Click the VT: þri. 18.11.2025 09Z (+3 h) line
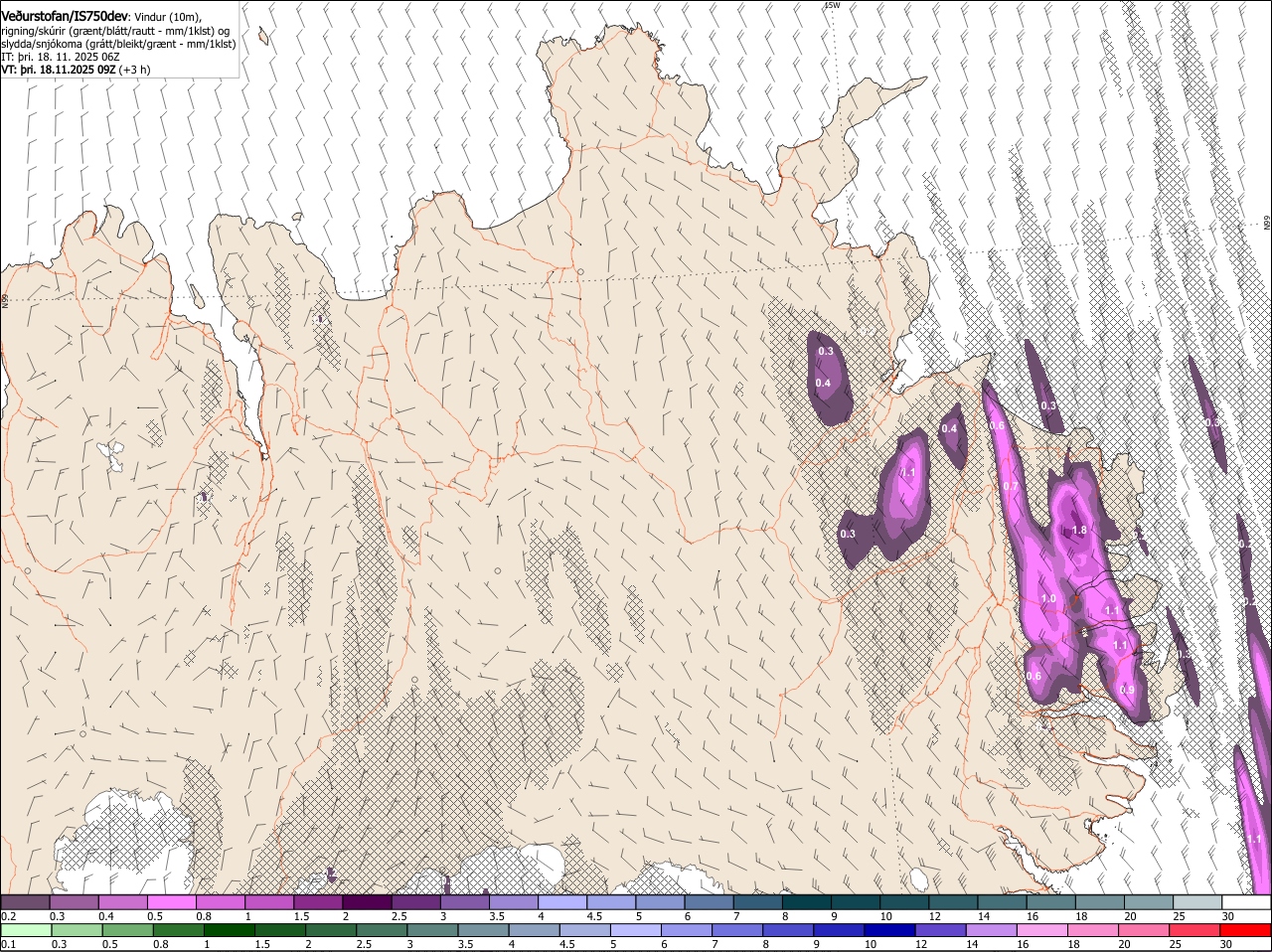The image size is (1272, 952). (76, 70)
